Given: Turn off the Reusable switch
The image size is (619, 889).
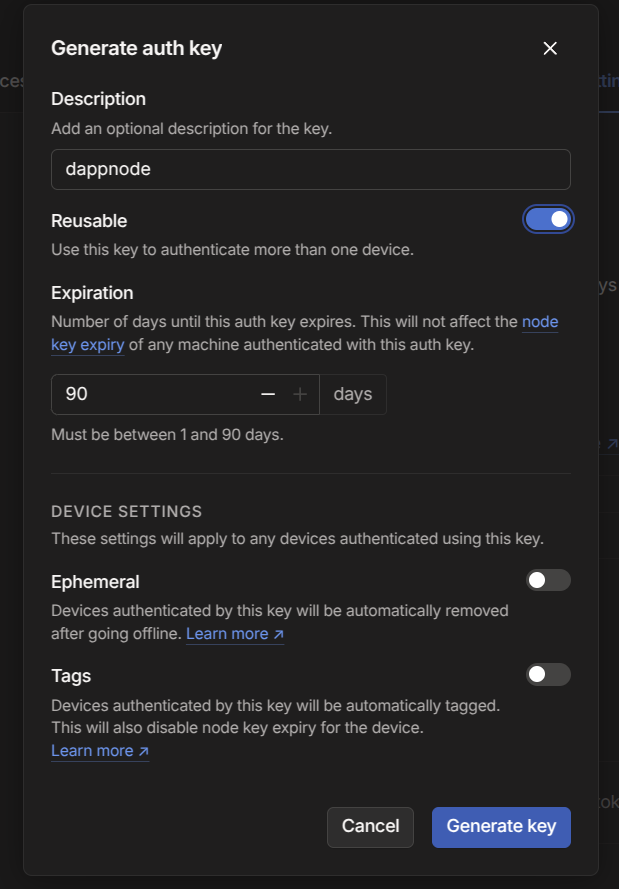Looking at the screenshot, I should pyautogui.click(x=548, y=219).
